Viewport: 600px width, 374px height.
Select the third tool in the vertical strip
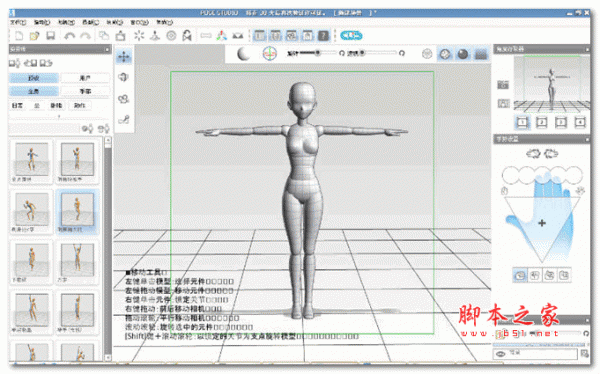pos(124,99)
